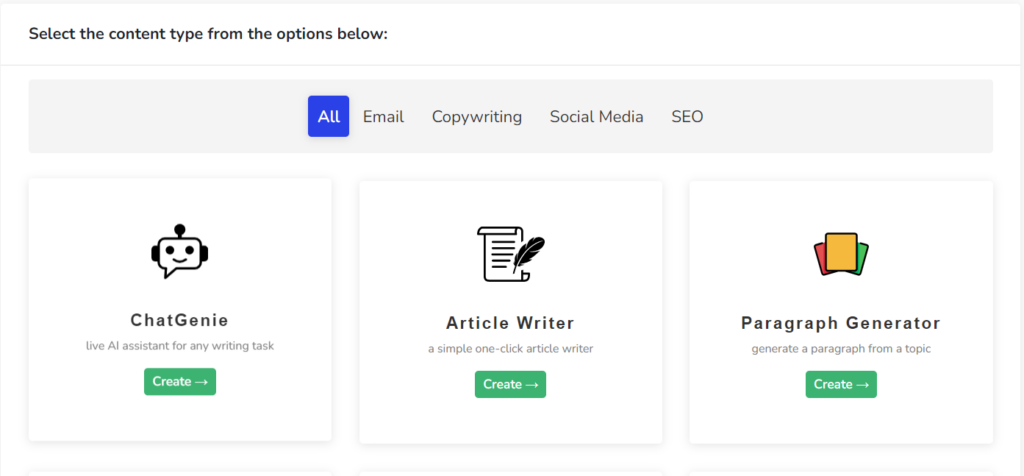Click the Article Writer scroll and quill icon
The image size is (1024, 476).
pos(510,253)
